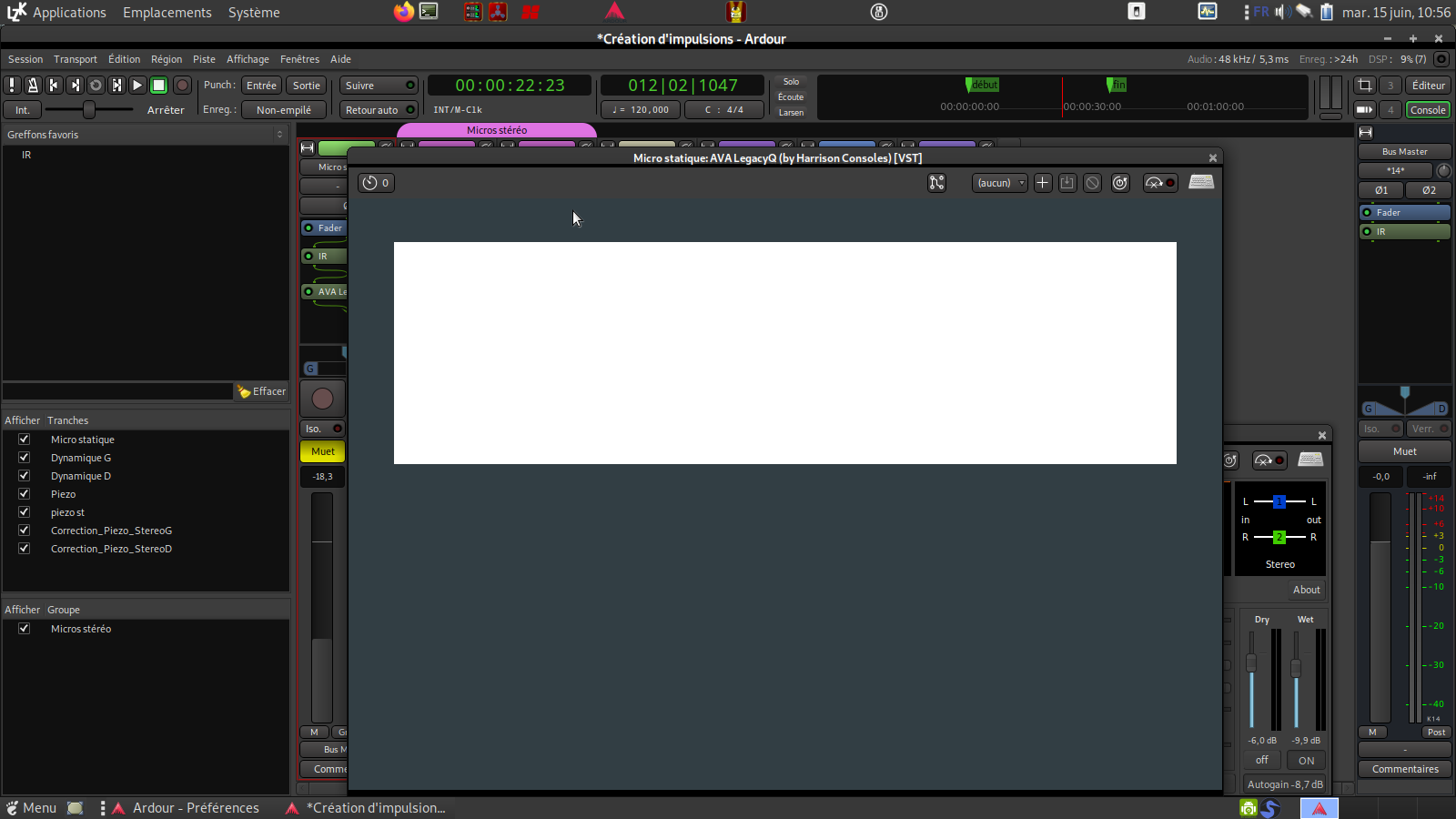Image resolution: width=1456 pixels, height=819 pixels.
Task: Toggle Bus Master mono knob icon
Action: (1443, 171)
